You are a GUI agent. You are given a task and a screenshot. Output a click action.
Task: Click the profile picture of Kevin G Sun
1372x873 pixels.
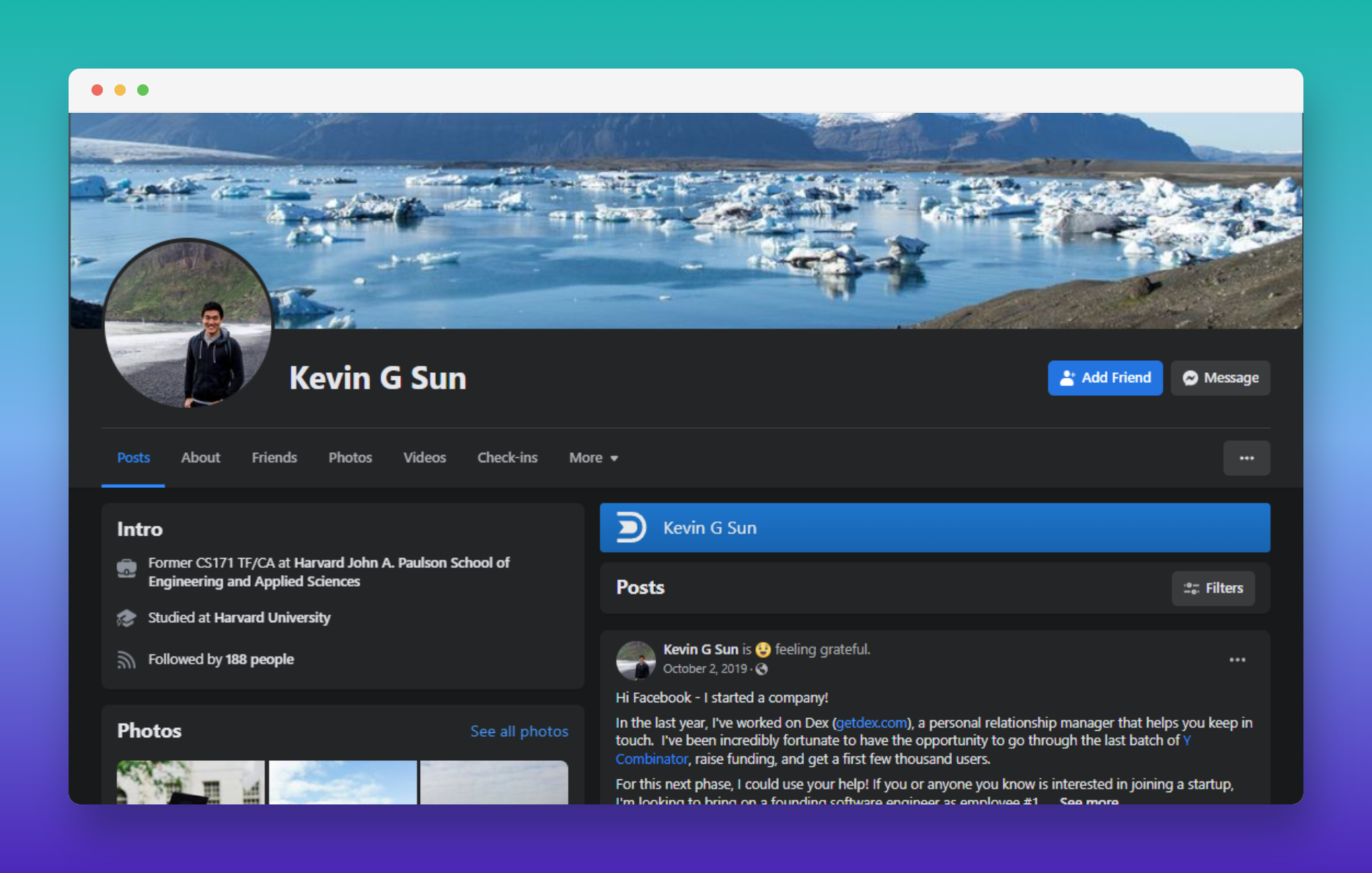(x=188, y=324)
